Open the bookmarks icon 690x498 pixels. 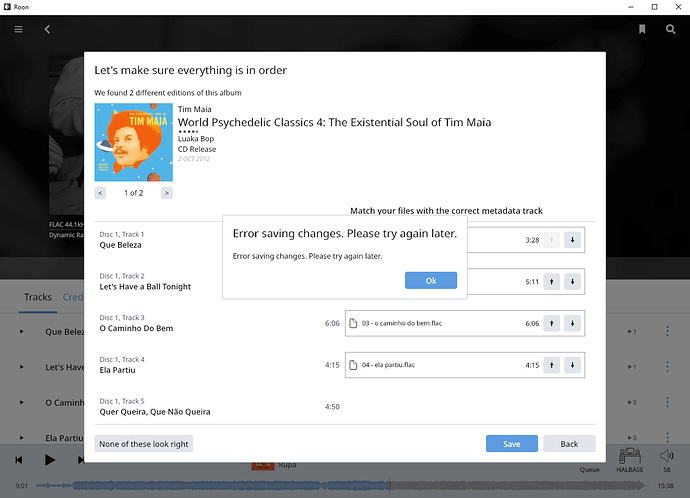tap(642, 29)
